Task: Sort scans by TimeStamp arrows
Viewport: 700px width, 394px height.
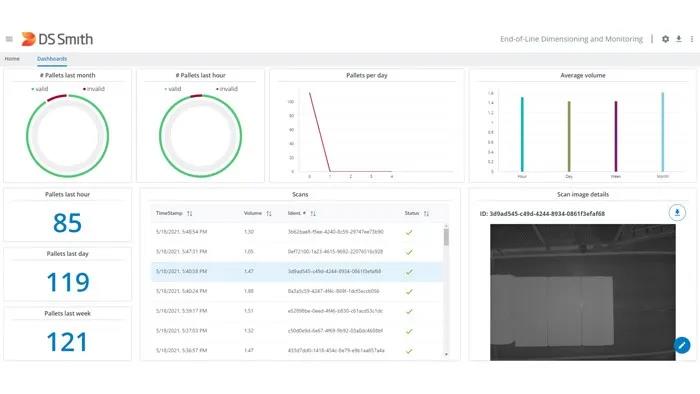Action: click(x=190, y=213)
